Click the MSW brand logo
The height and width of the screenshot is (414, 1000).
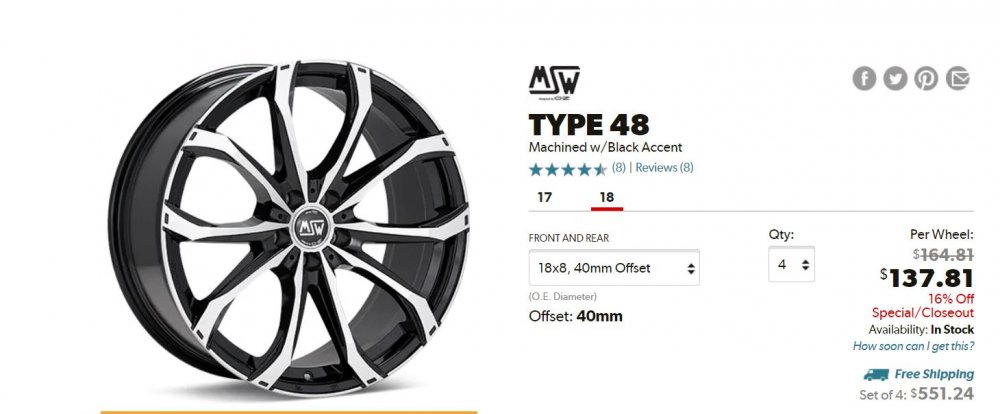(554, 83)
